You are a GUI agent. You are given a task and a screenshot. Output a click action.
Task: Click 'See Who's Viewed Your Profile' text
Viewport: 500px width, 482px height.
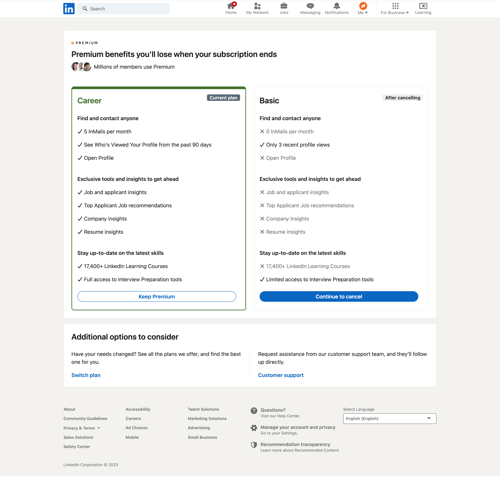point(147,145)
